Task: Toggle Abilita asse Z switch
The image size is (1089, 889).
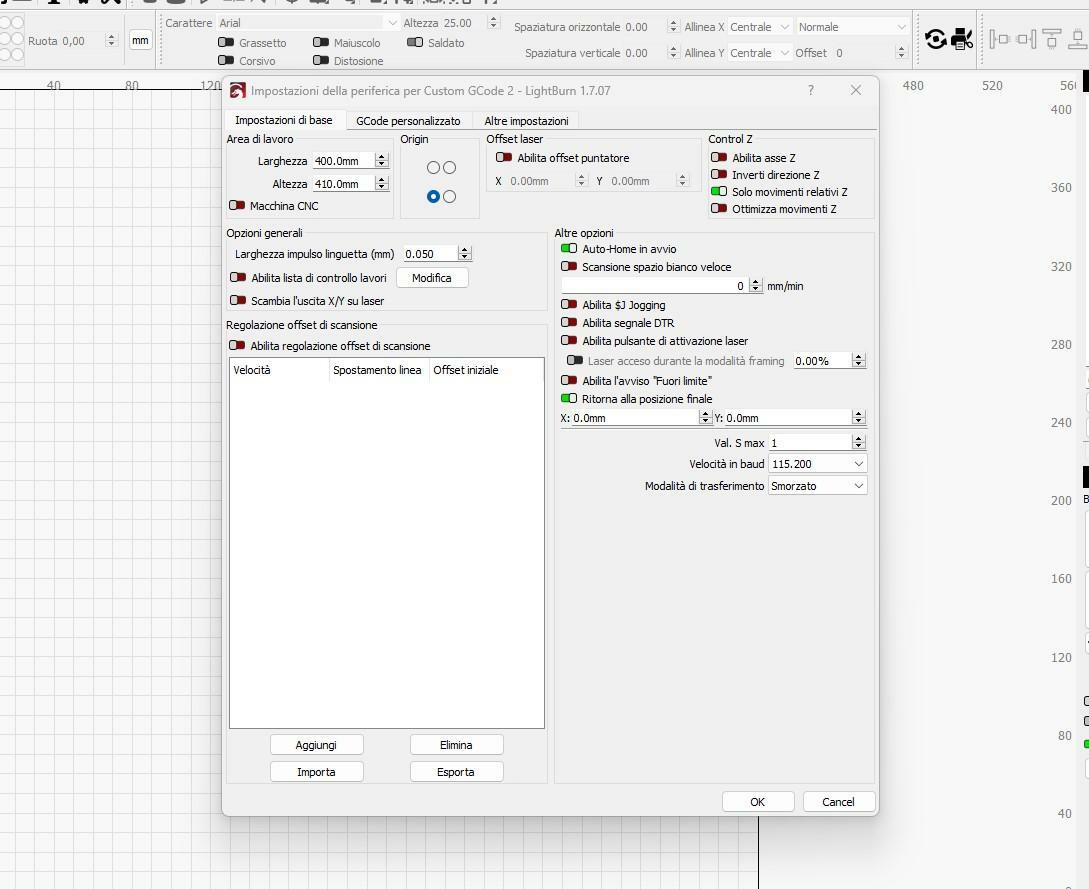Action: [x=719, y=158]
